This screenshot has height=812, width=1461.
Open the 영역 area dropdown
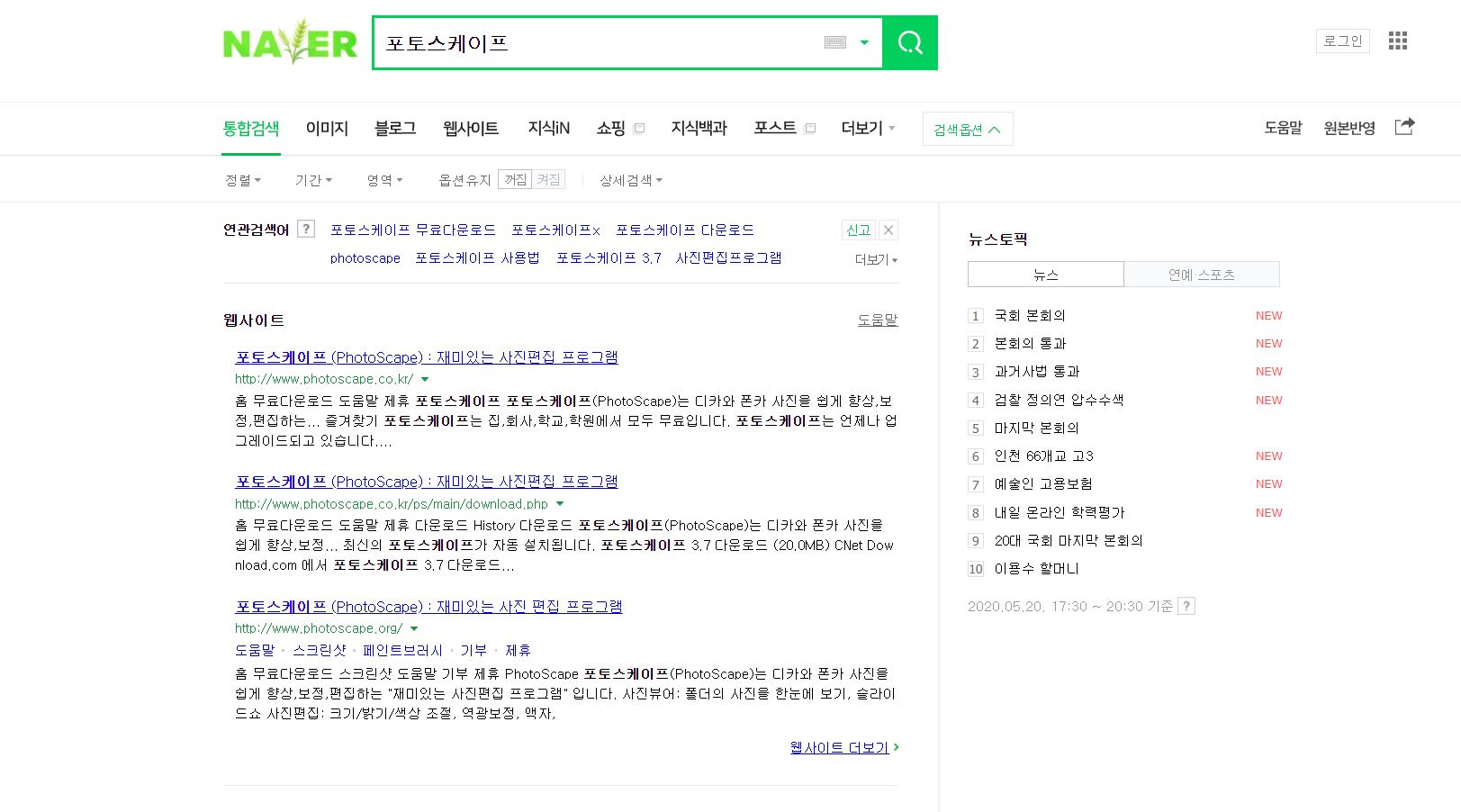[384, 180]
